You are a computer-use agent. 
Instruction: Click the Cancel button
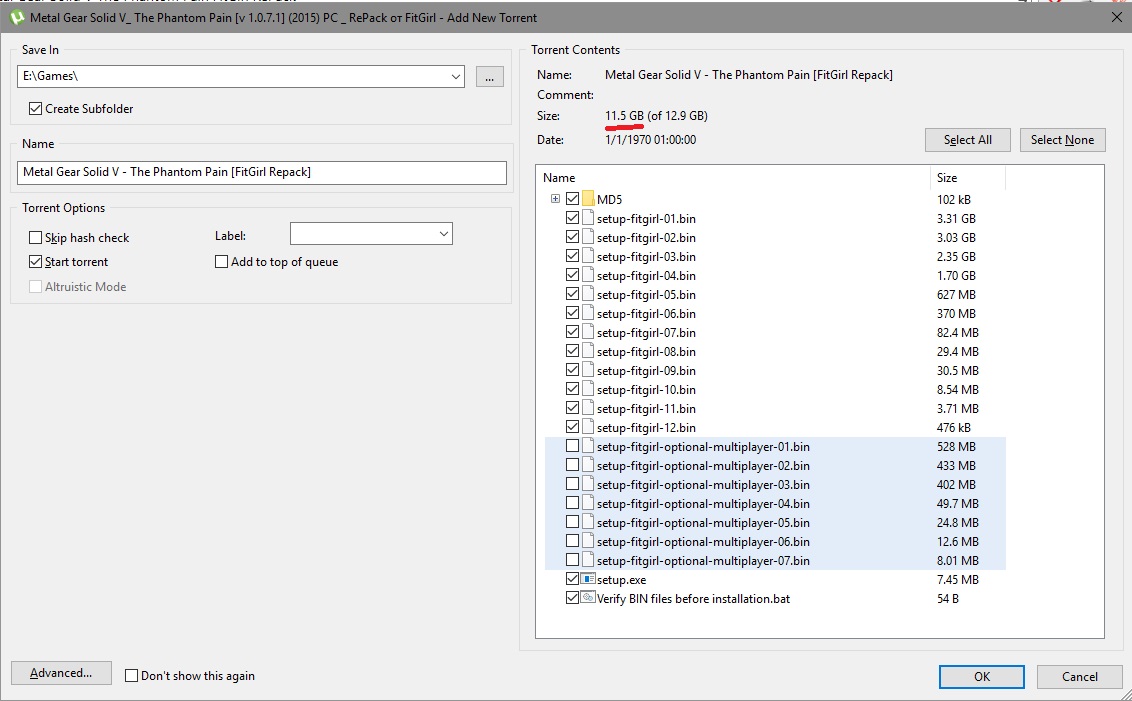tap(1080, 676)
